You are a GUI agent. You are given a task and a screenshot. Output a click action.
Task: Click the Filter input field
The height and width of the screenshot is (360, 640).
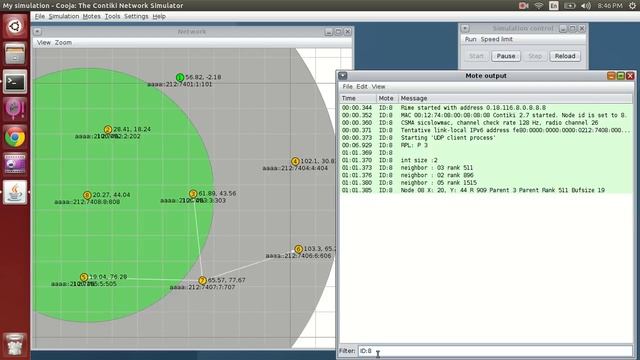[x=495, y=351]
